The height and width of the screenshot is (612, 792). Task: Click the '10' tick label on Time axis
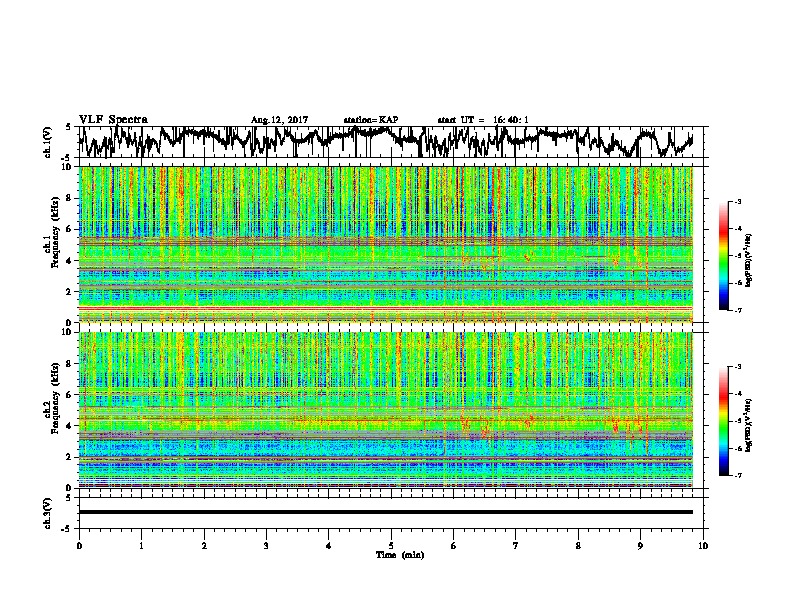703,546
